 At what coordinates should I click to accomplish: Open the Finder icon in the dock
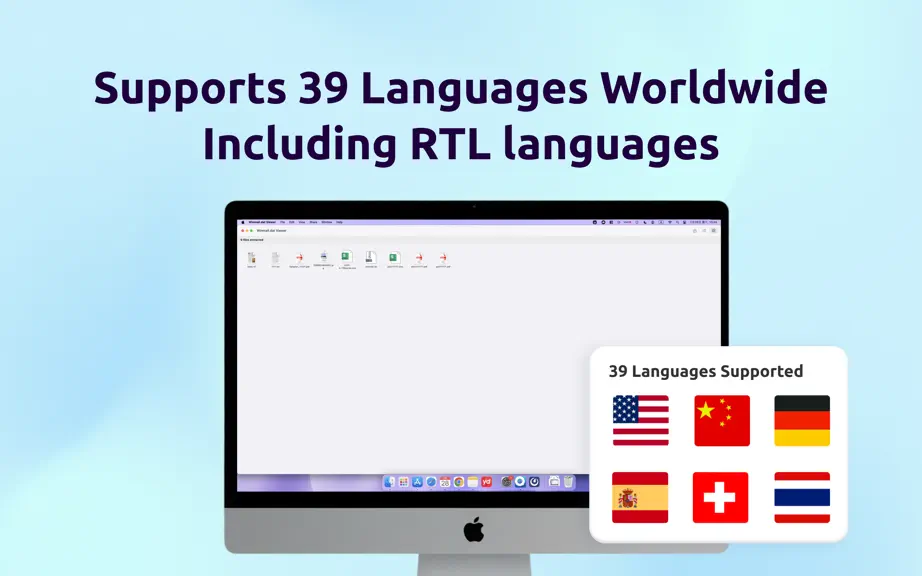(x=389, y=482)
